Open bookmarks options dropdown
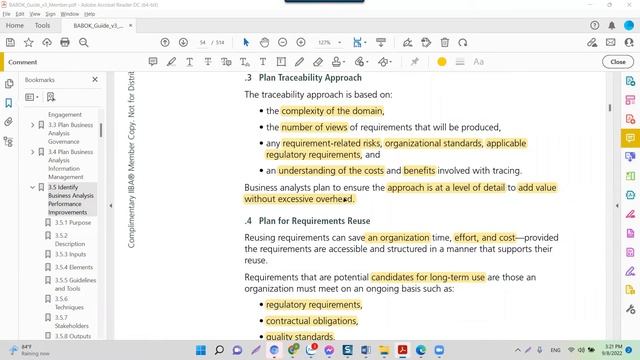 tap(32, 97)
